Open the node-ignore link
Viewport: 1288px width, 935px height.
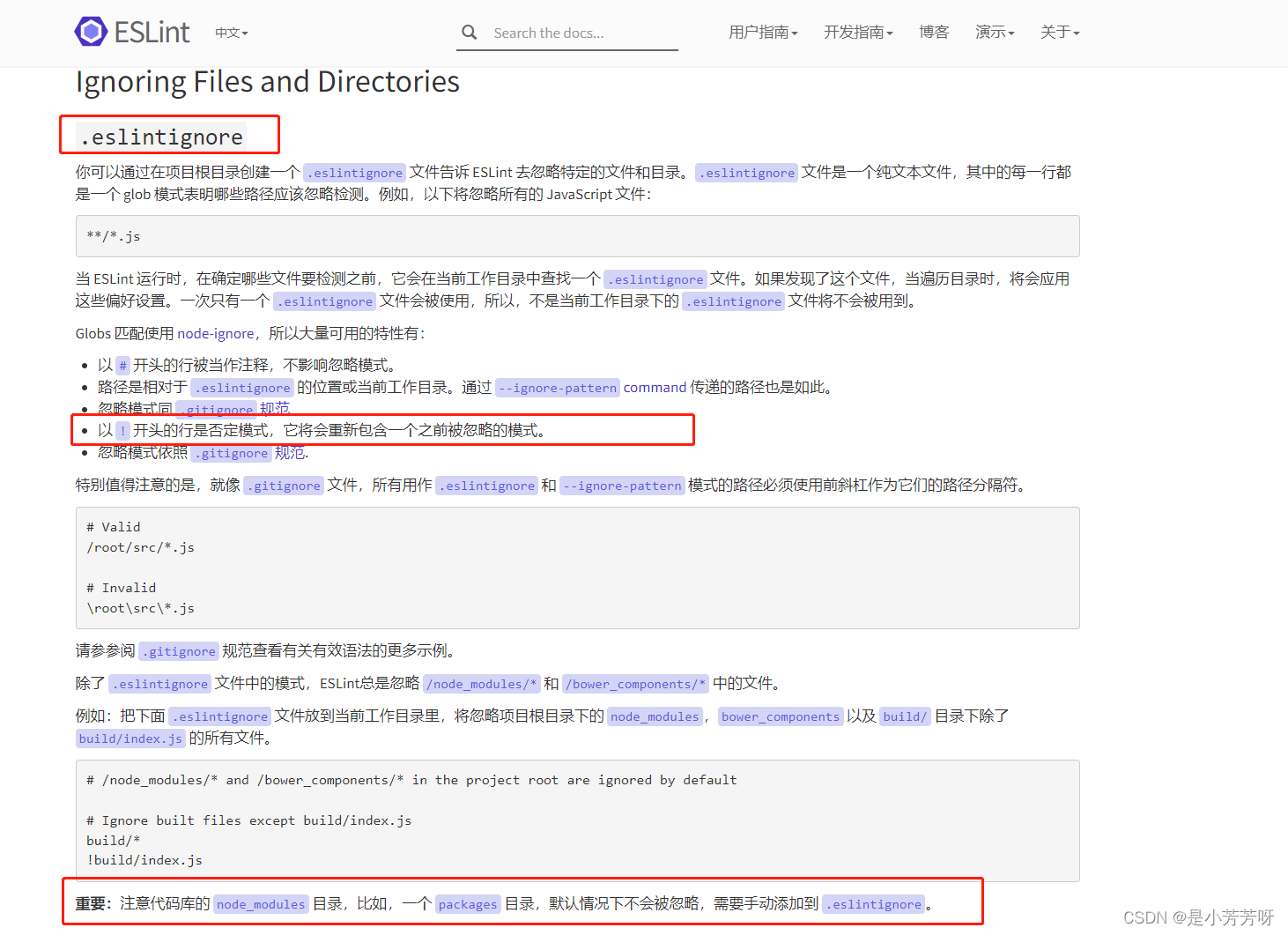(x=216, y=333)
